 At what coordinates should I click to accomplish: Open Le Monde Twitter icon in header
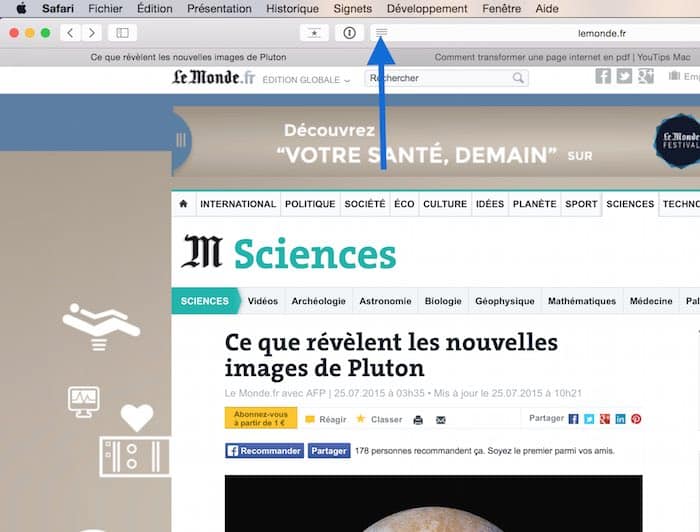pos(624,76)
